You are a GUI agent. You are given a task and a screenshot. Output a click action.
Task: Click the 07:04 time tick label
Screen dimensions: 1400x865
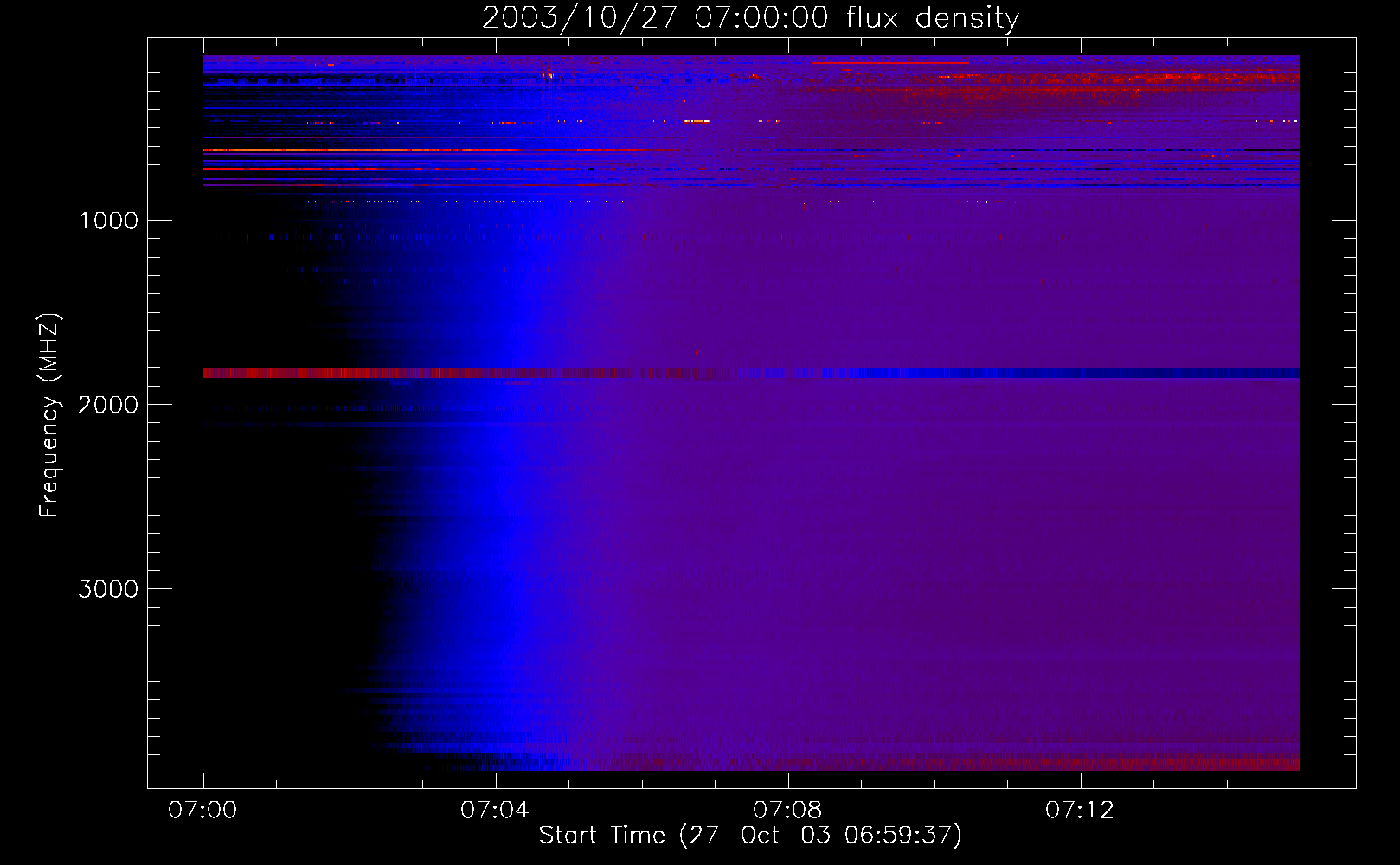(495, 810)
